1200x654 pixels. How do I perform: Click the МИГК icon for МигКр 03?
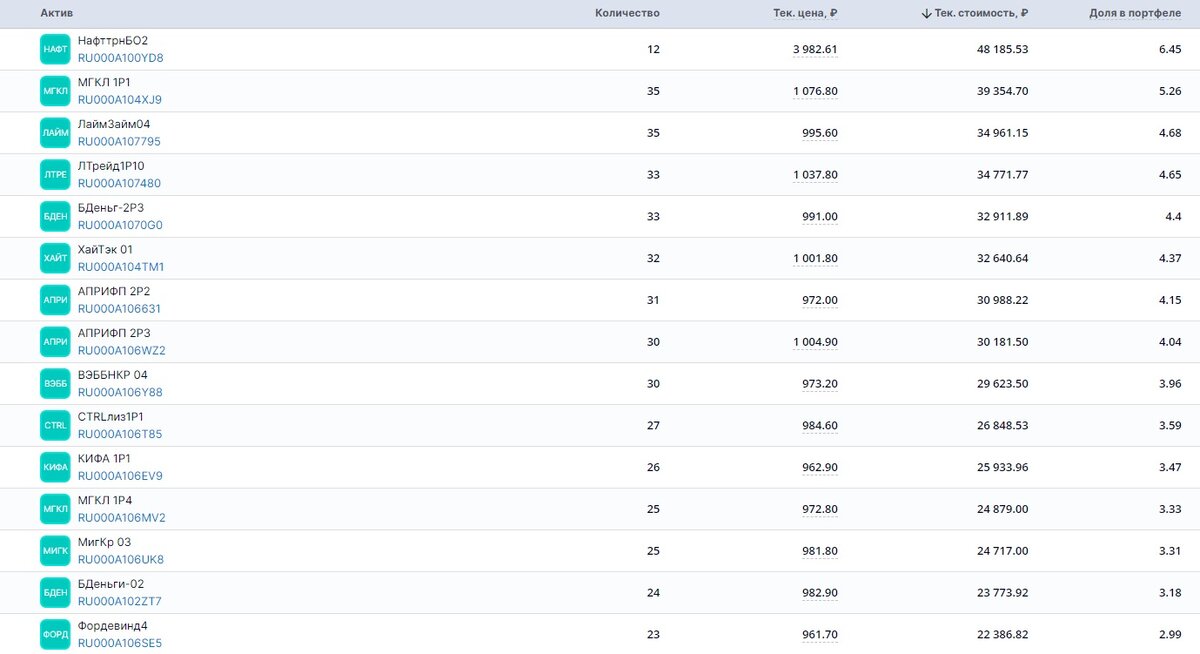pyautogui.click(x=55, y=551)
